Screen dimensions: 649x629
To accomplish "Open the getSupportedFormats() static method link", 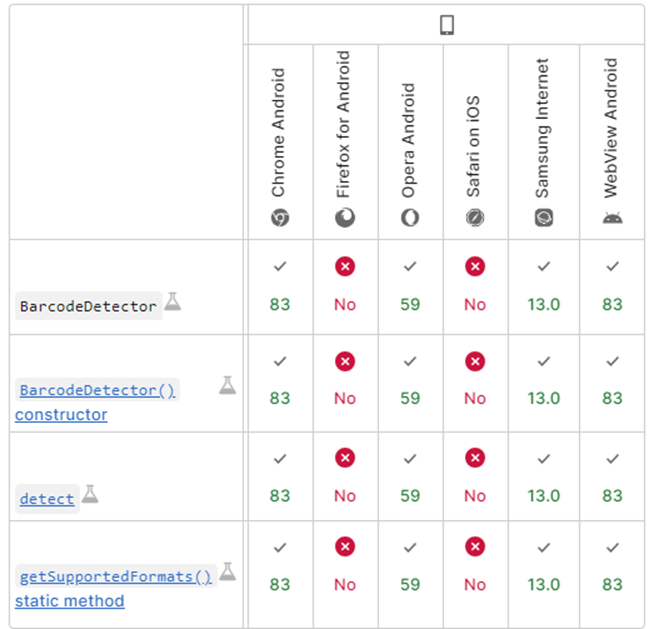I will click(115, 577).
